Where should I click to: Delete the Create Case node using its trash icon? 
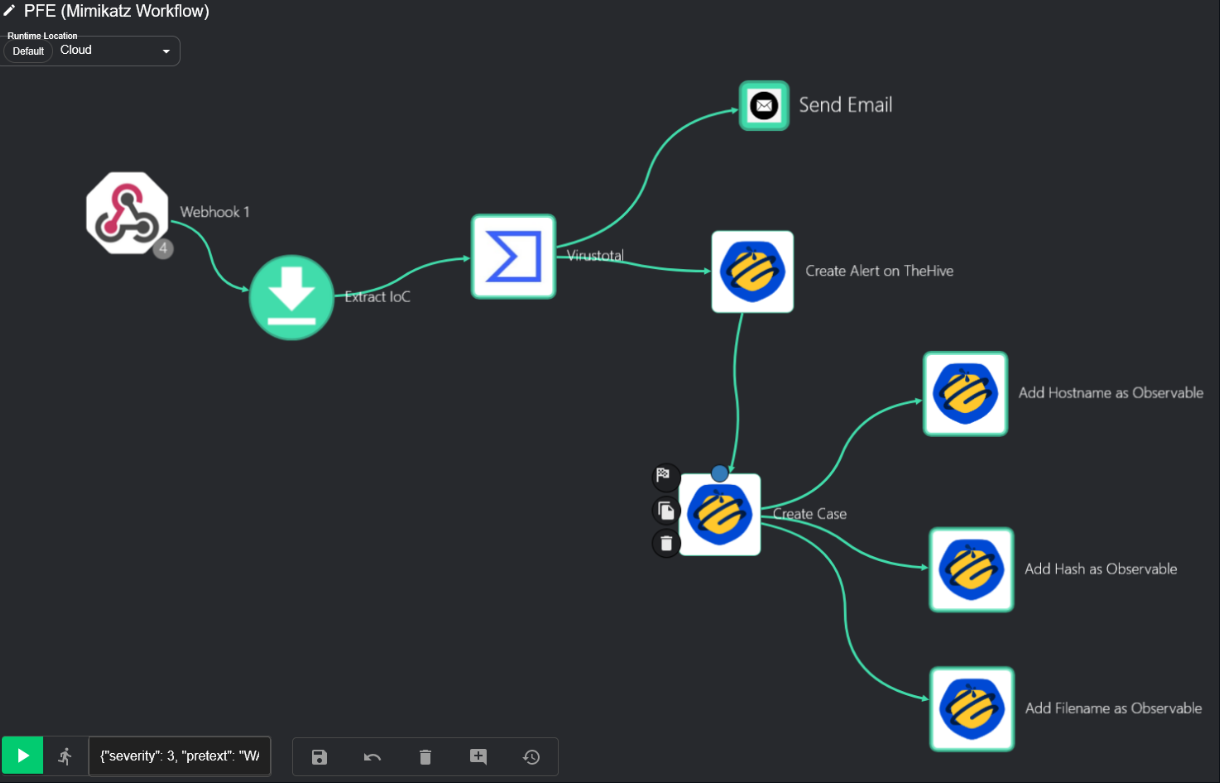pos(665,544)
